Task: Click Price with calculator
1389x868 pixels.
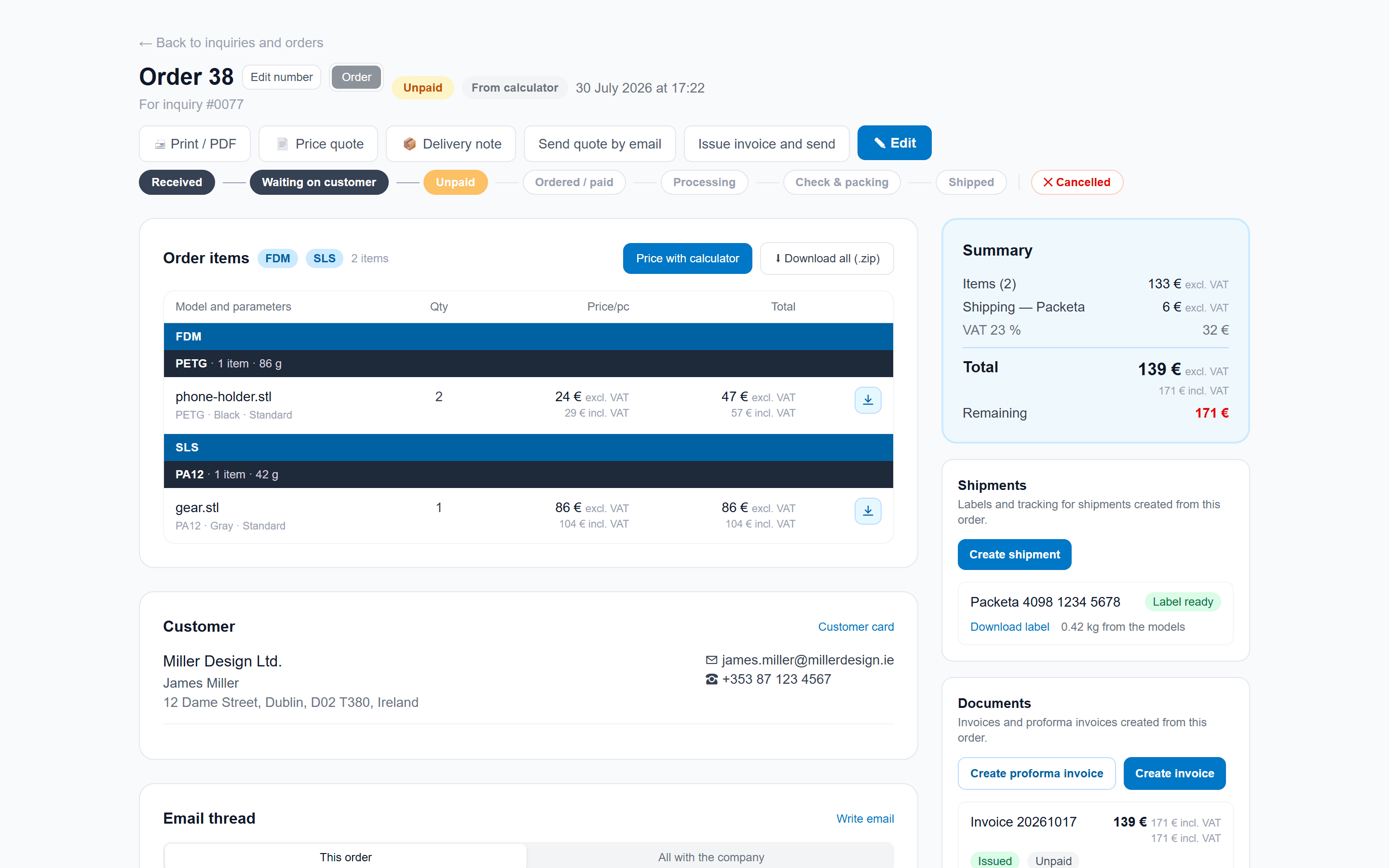Action: (x=688, y=258)
